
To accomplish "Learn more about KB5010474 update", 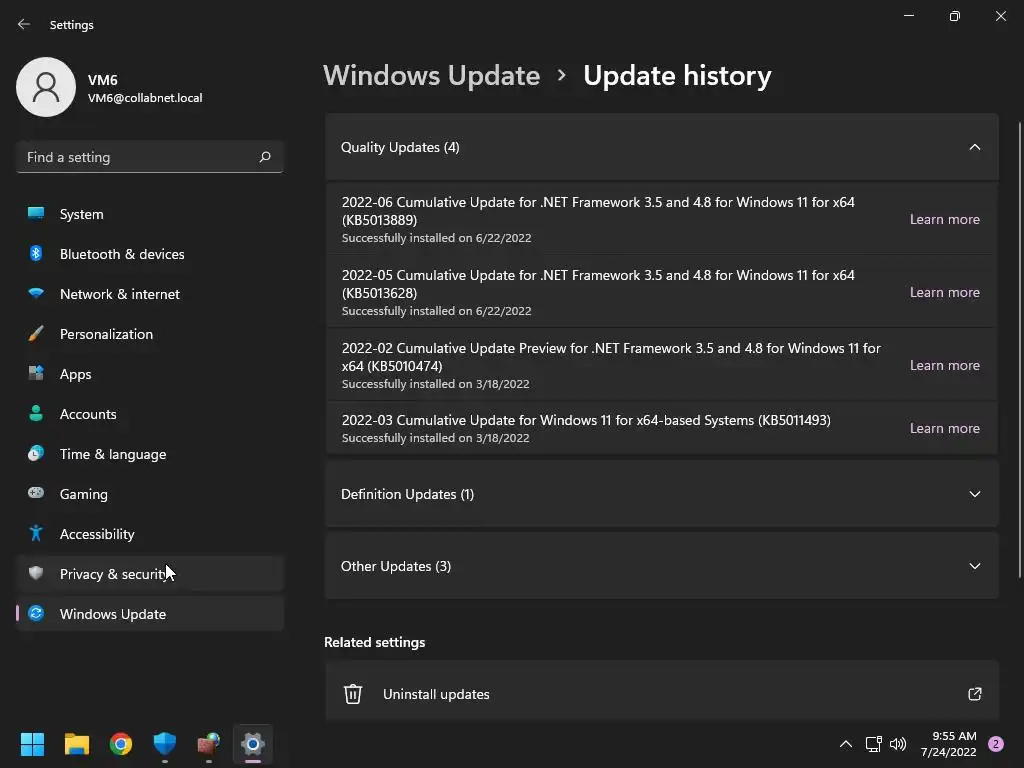I will pyautogui.click(x=944, y=365).
